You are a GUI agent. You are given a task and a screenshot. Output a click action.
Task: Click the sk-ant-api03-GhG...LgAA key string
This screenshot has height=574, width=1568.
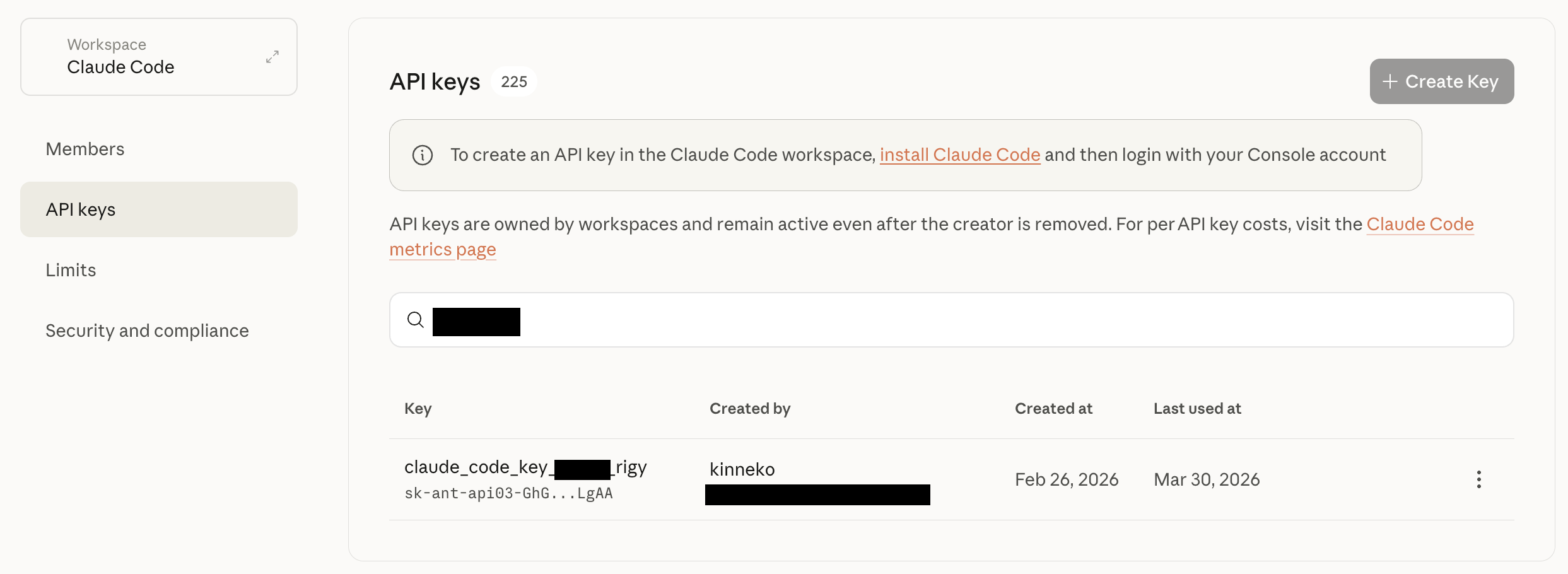pos(508,493)
